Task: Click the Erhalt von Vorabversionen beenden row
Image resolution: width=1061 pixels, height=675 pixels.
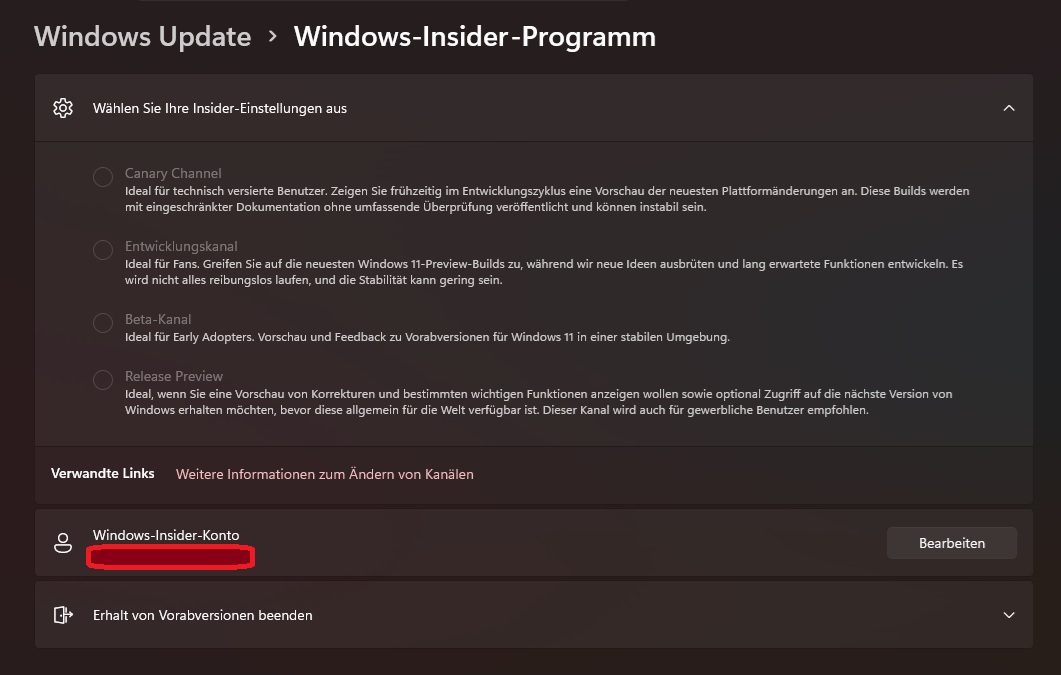Action: (x=534, y=615)
